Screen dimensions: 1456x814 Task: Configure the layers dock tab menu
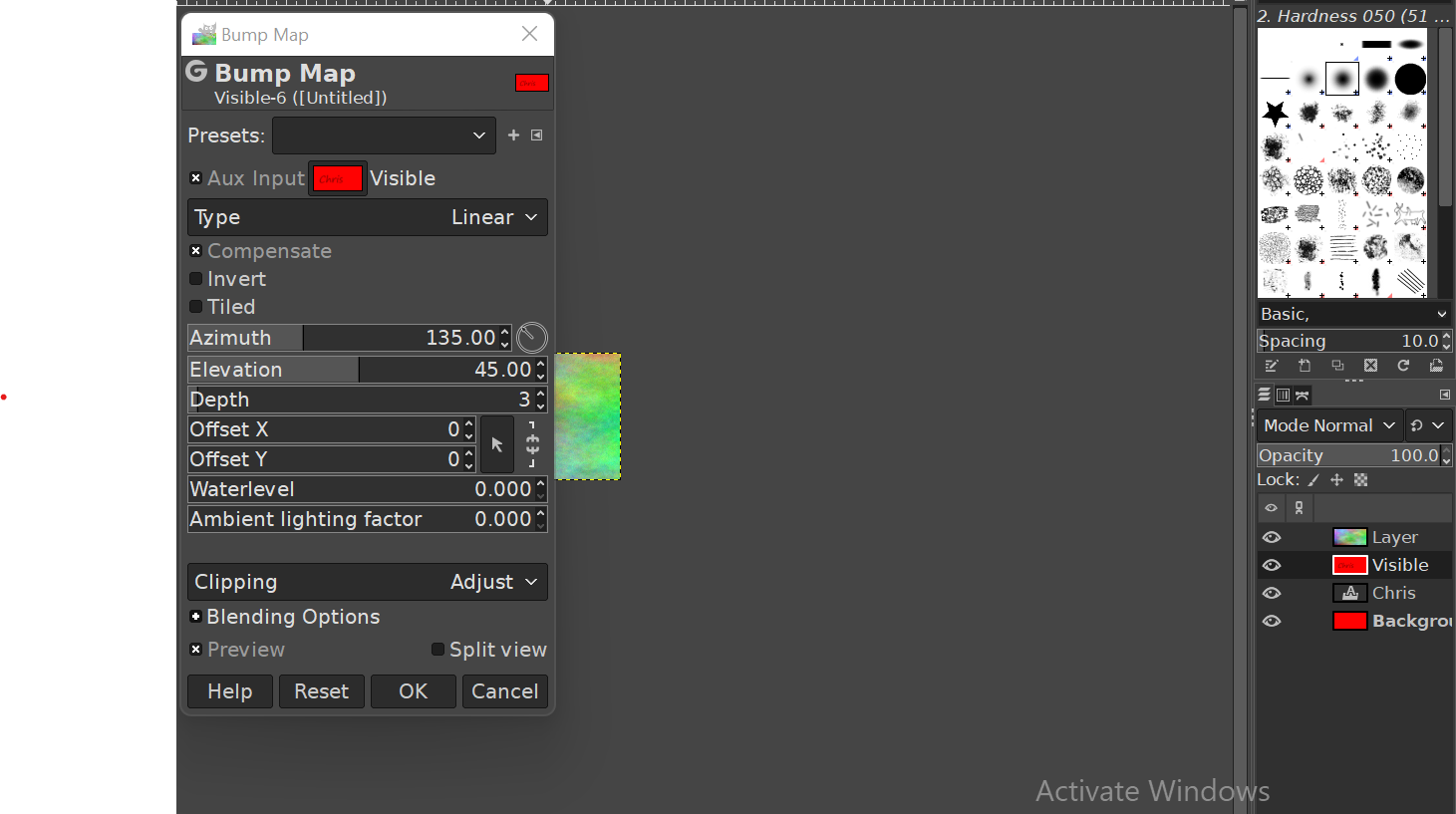click(1444, 396)
